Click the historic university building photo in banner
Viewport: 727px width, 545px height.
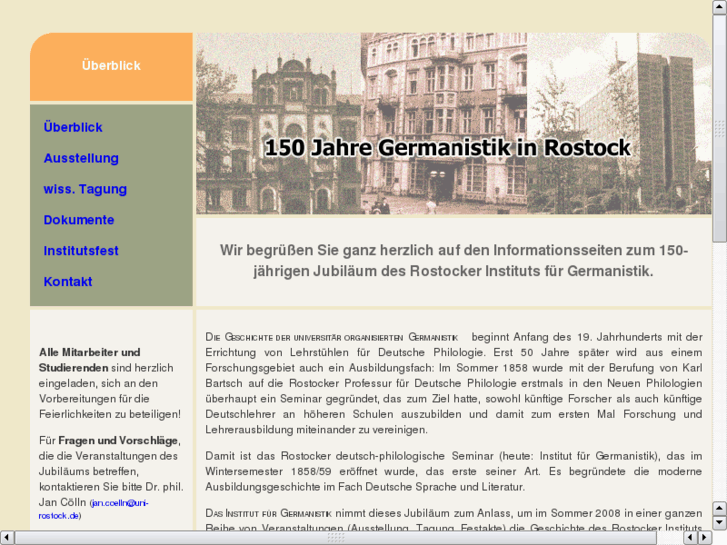pyautogui.click(x=278, y=123)
